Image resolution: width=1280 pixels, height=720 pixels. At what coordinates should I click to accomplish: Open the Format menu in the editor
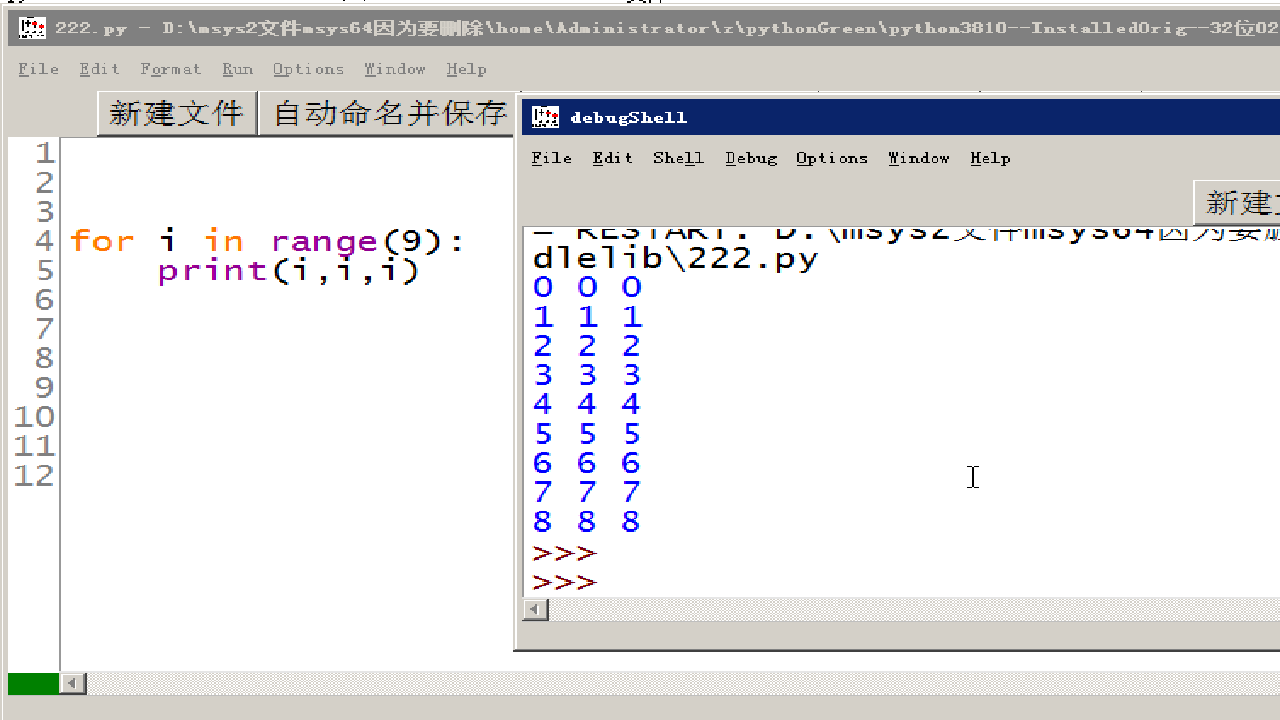pos(171,69)
